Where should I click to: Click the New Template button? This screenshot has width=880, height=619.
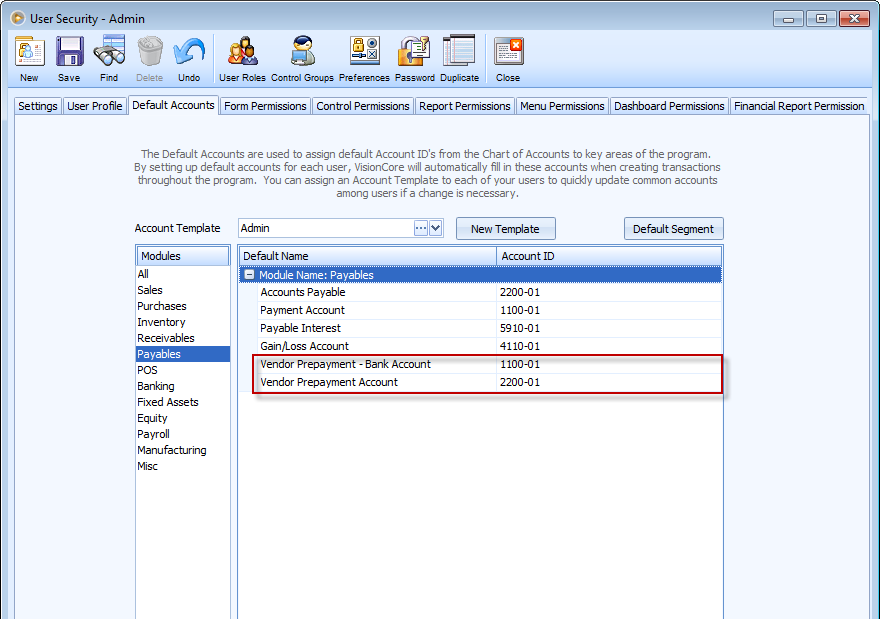pos(505,229)
